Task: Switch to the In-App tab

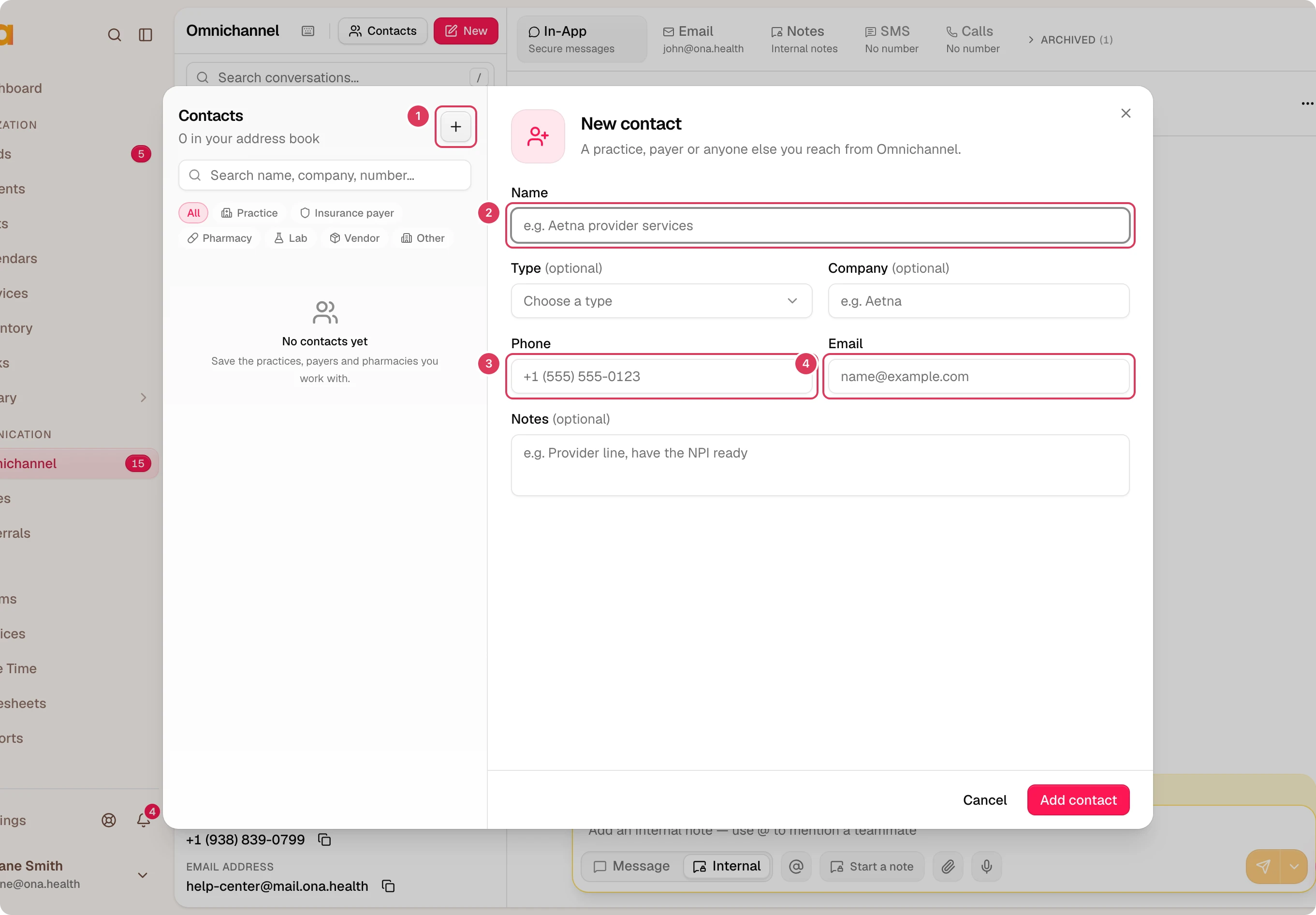Action: pos(582,39)
